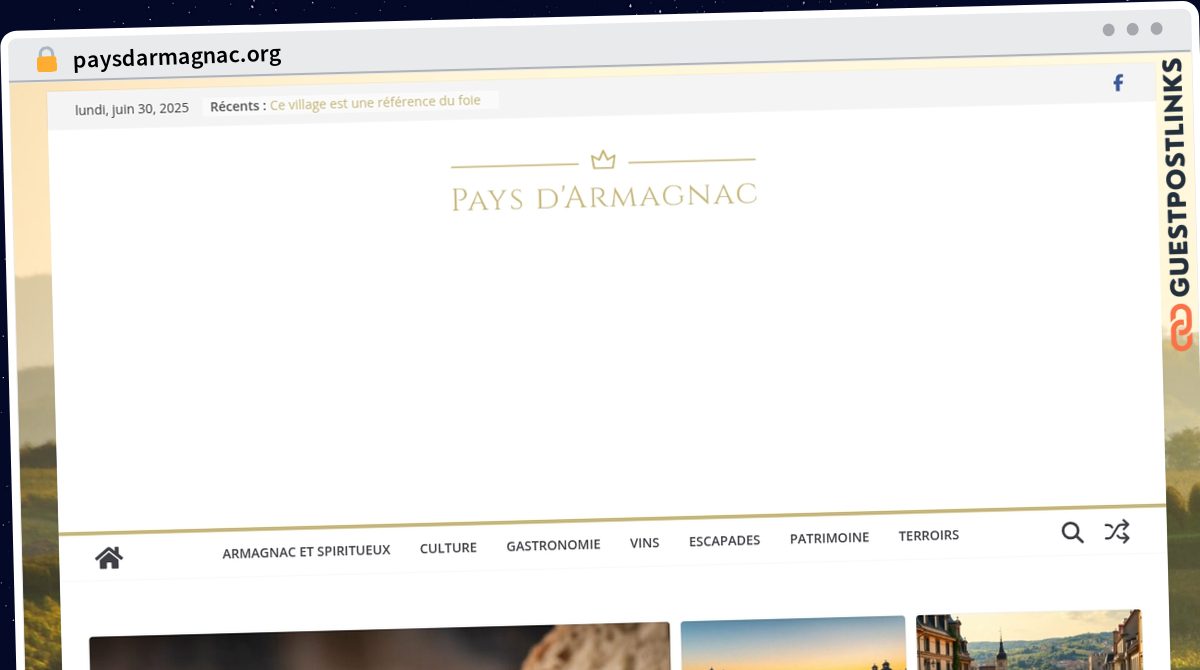Open recent post 'Ce village est une référence'
The height and width of the screenshot is (670, 1200).
point(375,102)
